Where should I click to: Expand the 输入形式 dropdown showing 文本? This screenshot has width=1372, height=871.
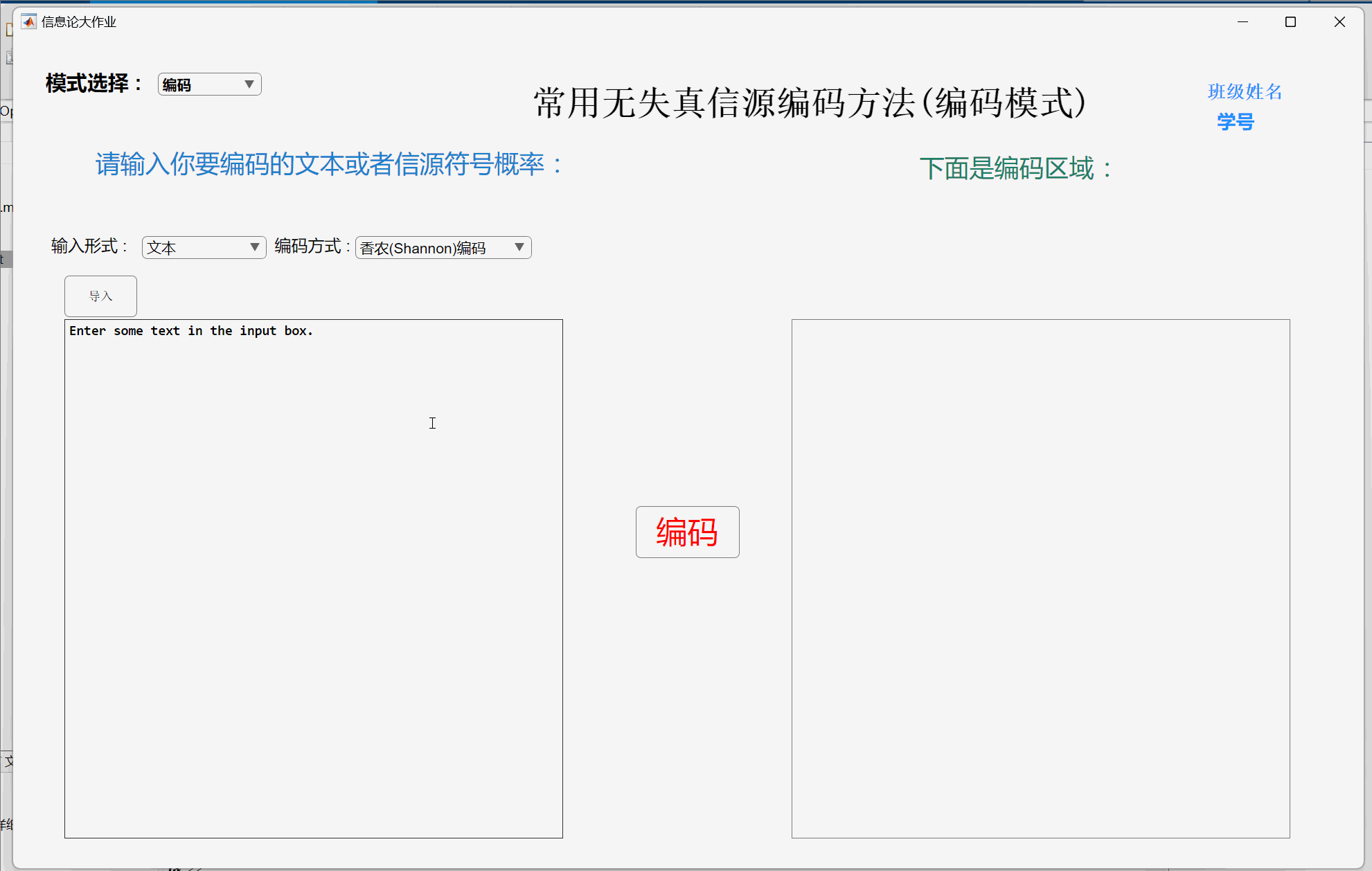point(204,248)
